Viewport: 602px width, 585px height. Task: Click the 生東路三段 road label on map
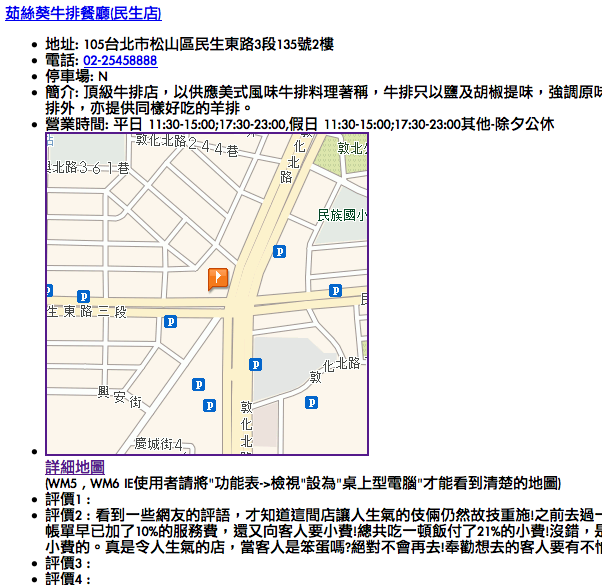click(86, 311)
